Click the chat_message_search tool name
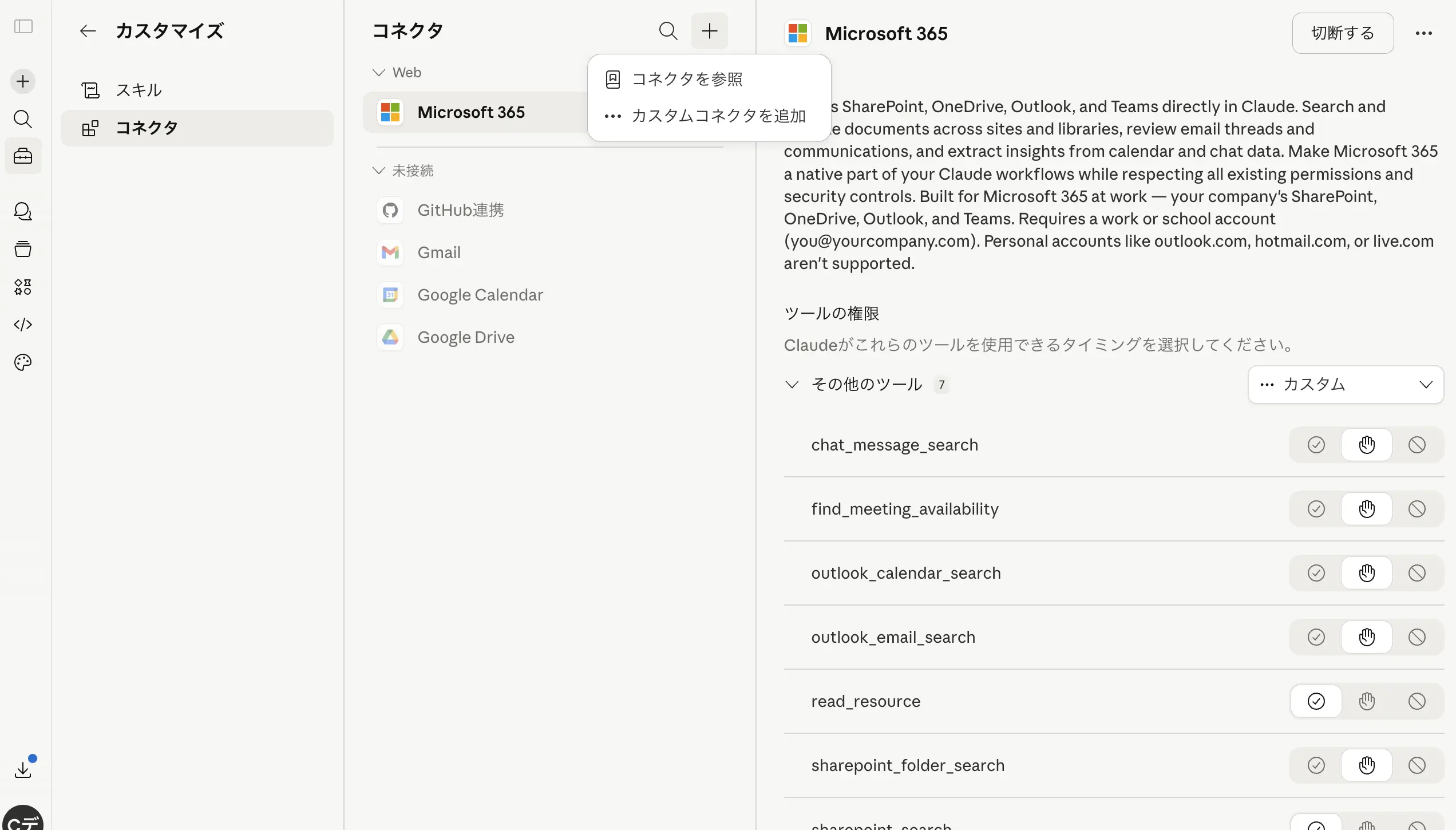1456x830 pixels. (x=895, y=445)
